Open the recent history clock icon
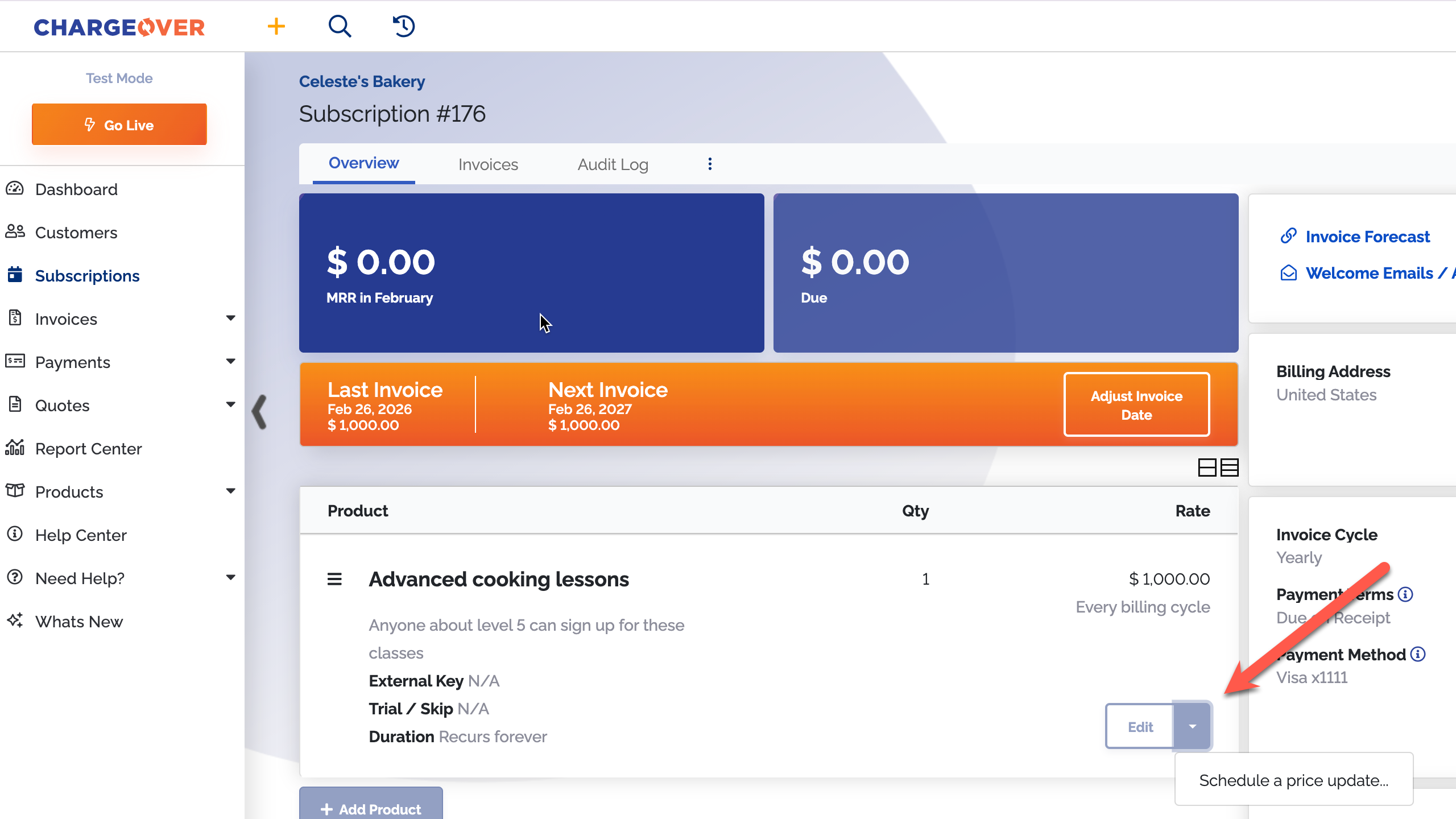 [x=404, y=26]
